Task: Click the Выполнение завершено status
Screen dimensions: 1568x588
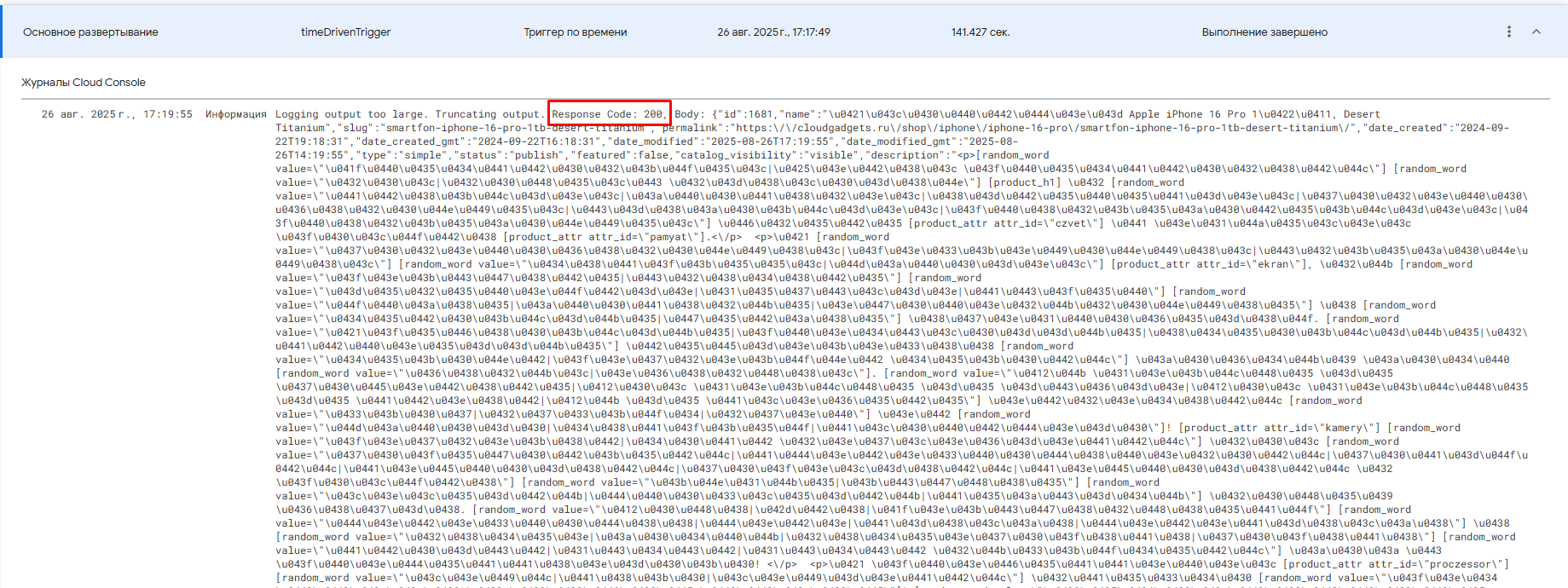Action: click(x=1264, y=32)
